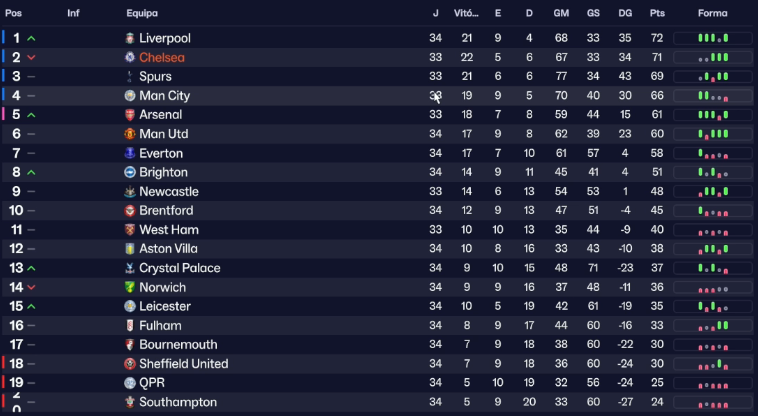758x416 pixels.
Task: Click the DG goal difference column header
Action: tap(625, 13)
